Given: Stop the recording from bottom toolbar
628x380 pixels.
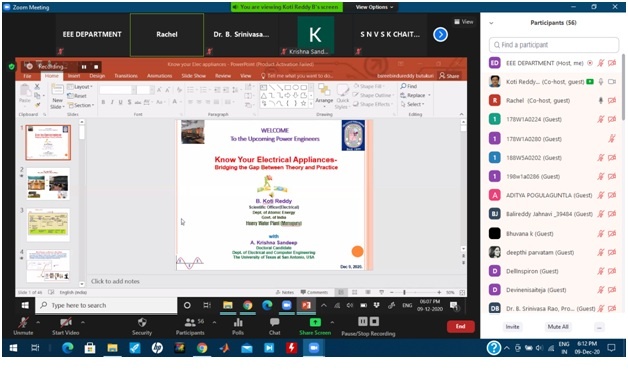Looking at the screenshot, I should click(x=374, y=322).
